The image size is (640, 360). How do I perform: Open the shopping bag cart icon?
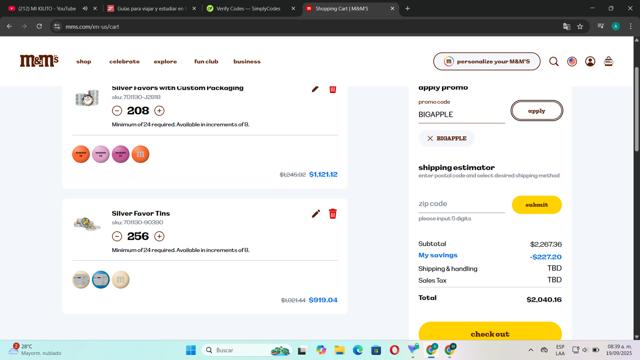(x=608, y=61)
